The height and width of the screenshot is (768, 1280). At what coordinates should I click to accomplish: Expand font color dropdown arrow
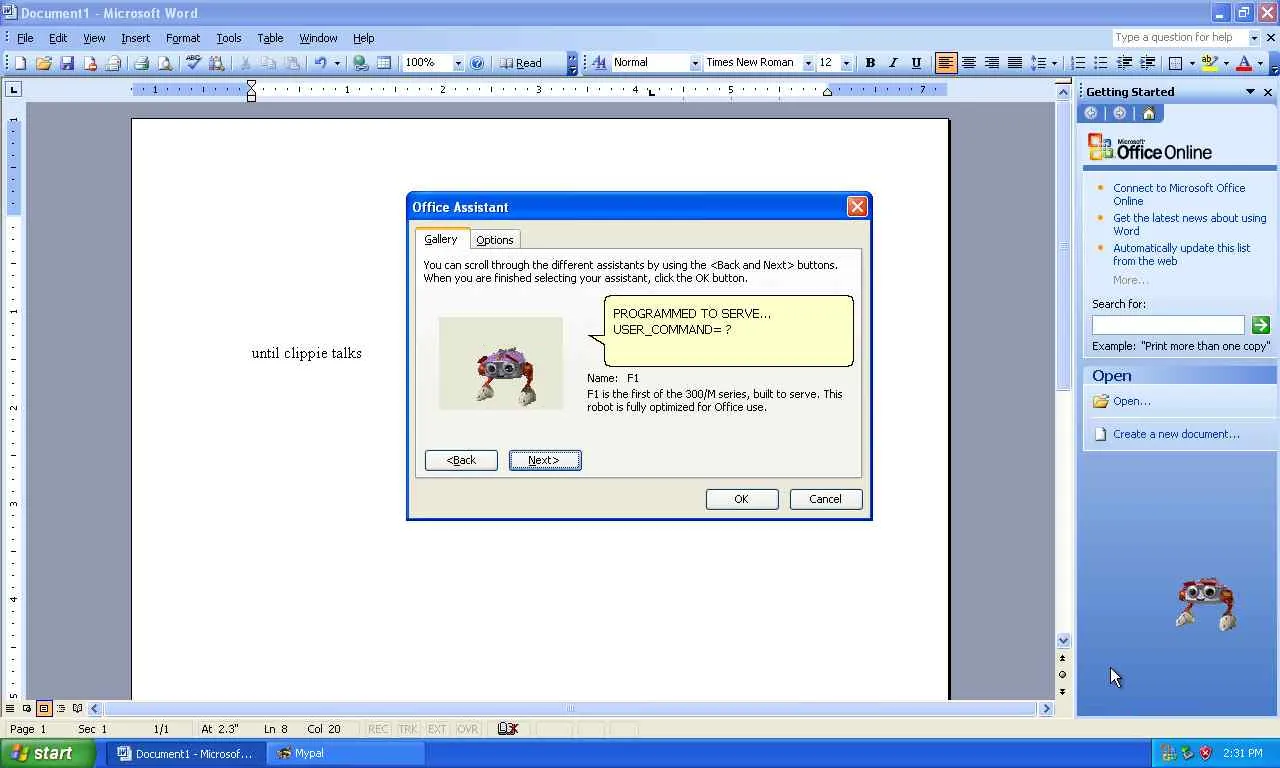(1260, 63)
